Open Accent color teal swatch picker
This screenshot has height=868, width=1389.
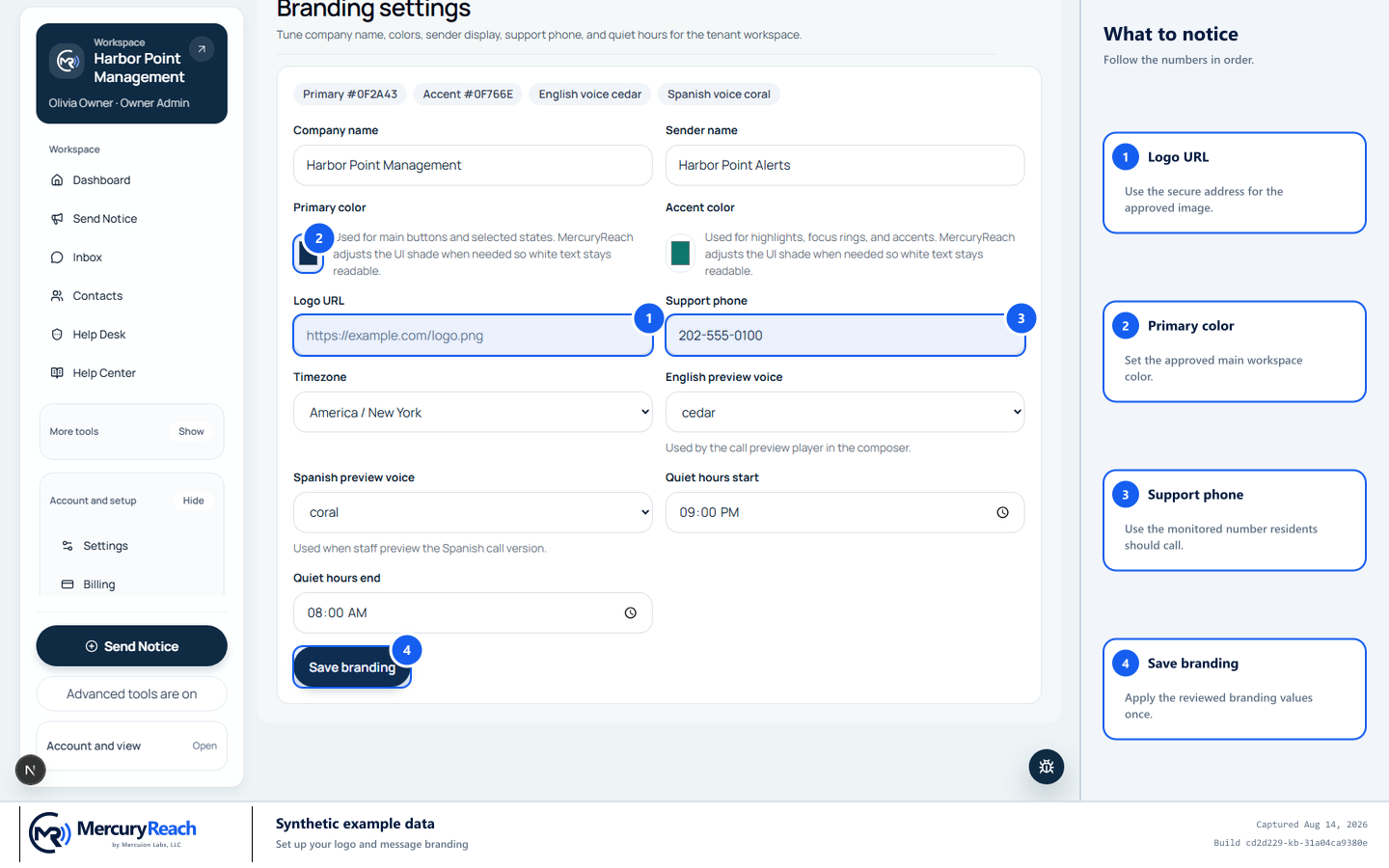coord(680,254)
